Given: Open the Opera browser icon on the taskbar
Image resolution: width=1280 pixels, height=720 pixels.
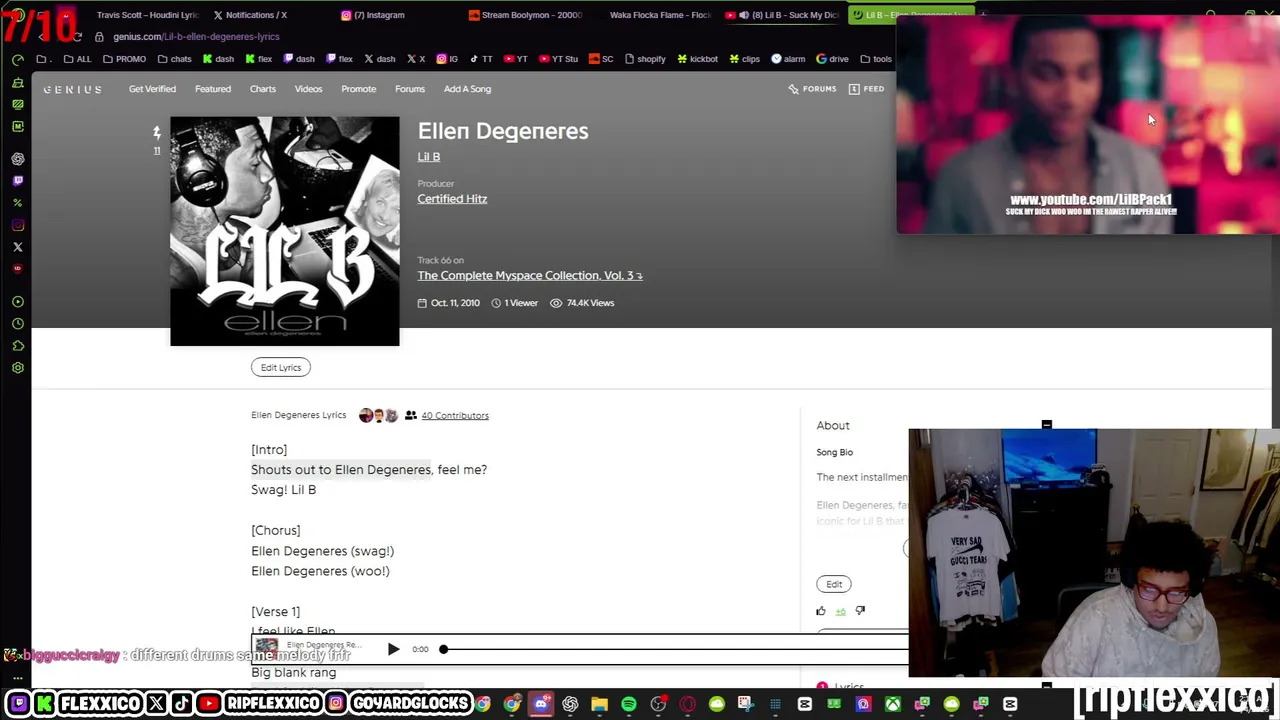Looking at the screenshot, I should 688,705.
